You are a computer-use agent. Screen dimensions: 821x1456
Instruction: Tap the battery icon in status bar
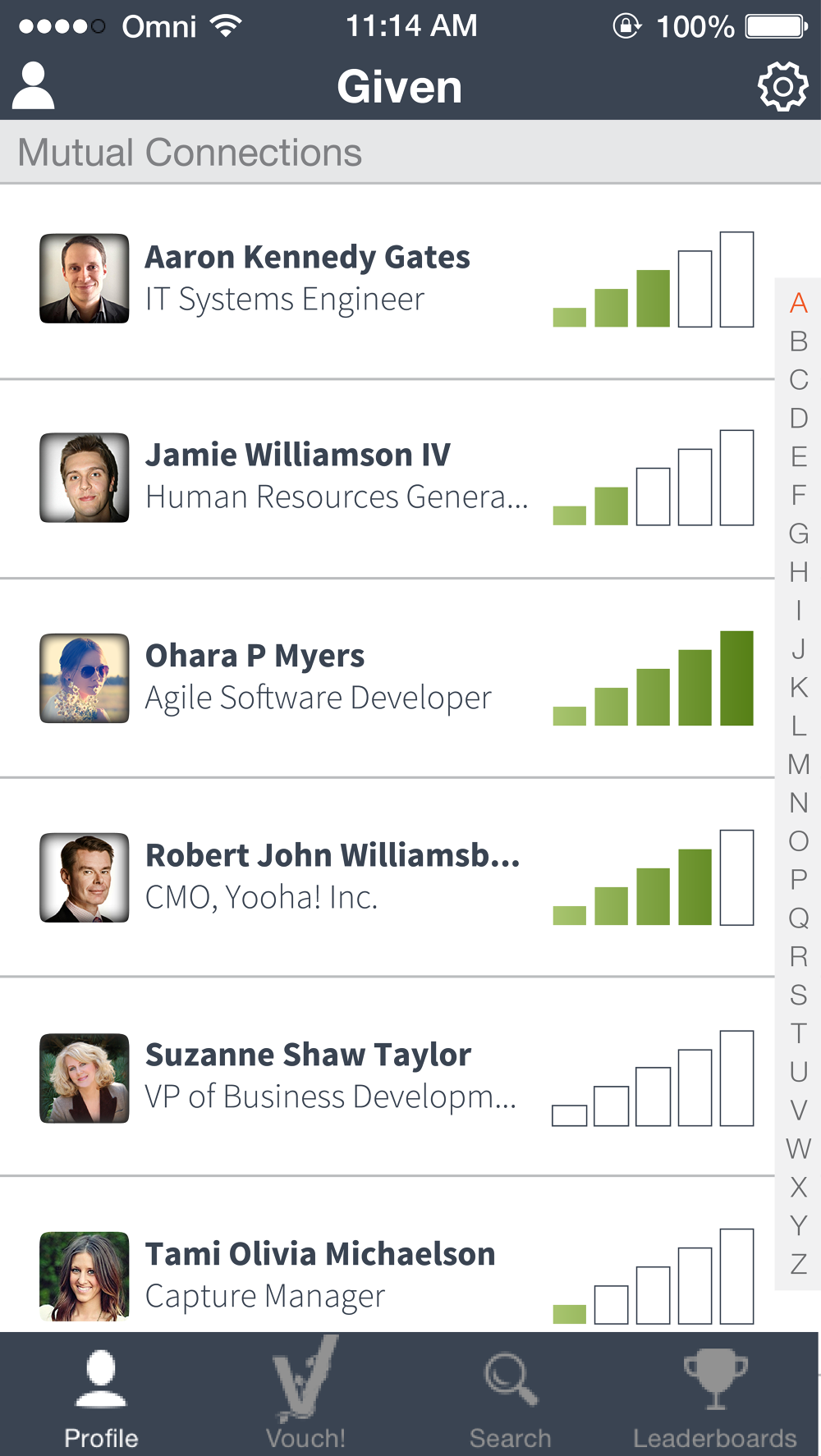776,26
